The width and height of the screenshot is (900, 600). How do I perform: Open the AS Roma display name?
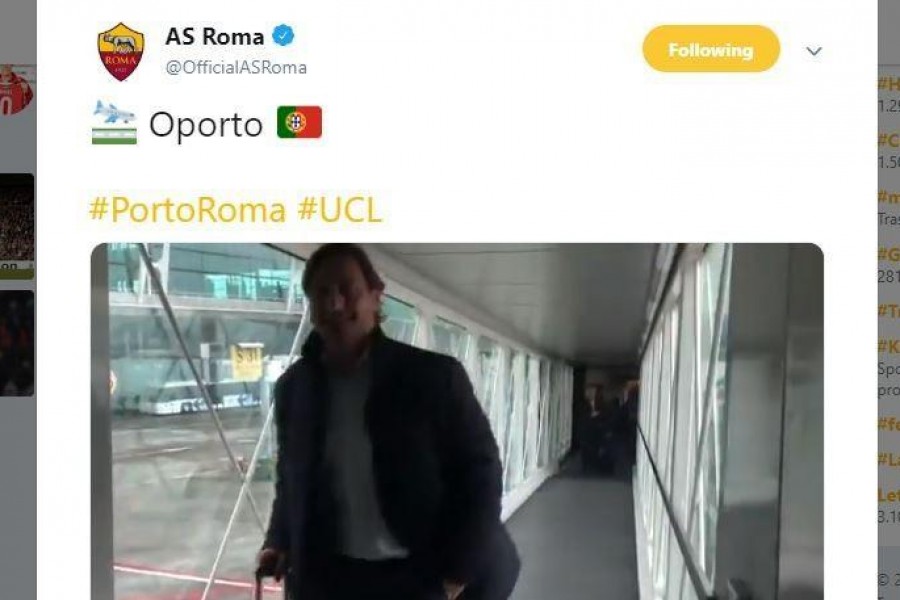coord(215,36)
